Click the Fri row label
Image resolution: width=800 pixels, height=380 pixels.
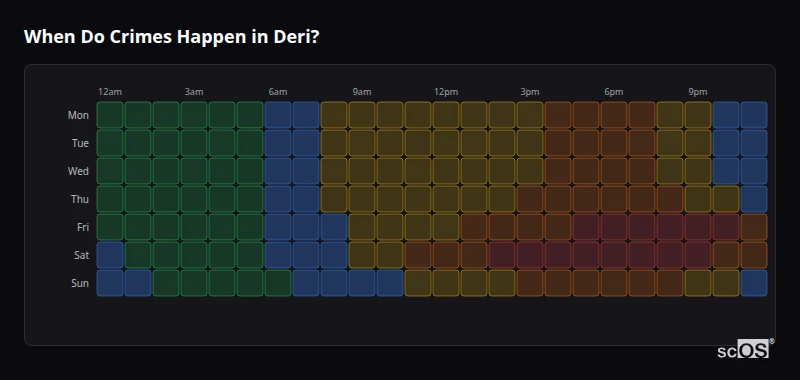[x=83, y=227]
